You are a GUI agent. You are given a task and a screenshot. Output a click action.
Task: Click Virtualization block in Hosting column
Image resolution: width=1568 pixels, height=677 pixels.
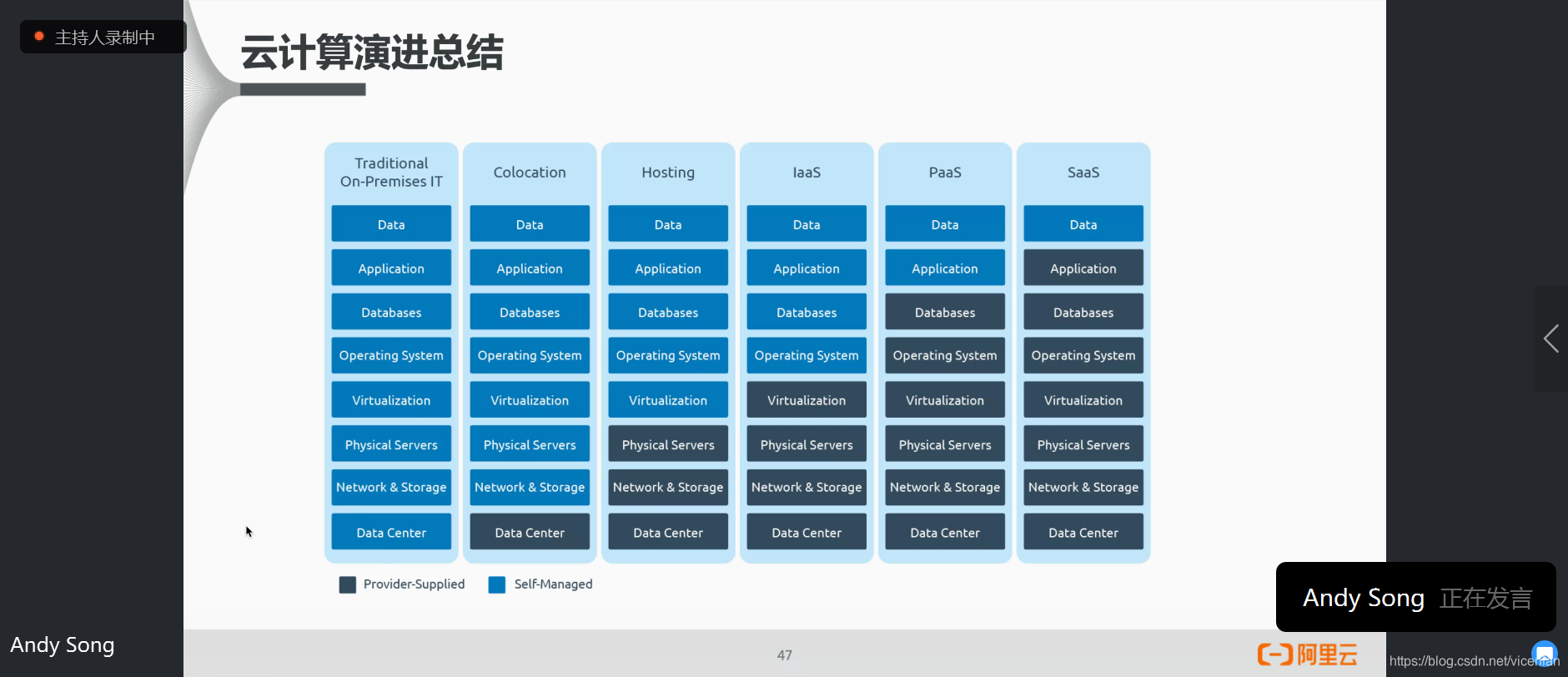pos(668,400)
